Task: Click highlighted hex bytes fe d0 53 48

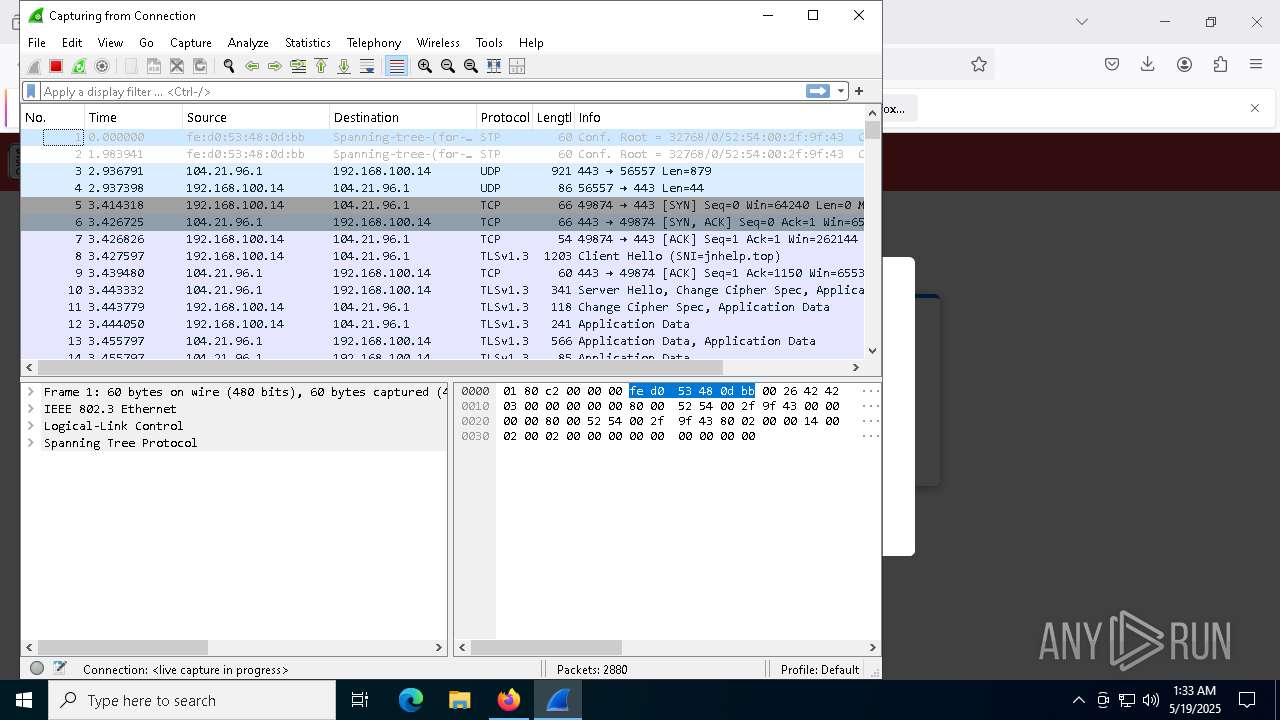Action: coord(692,391)
